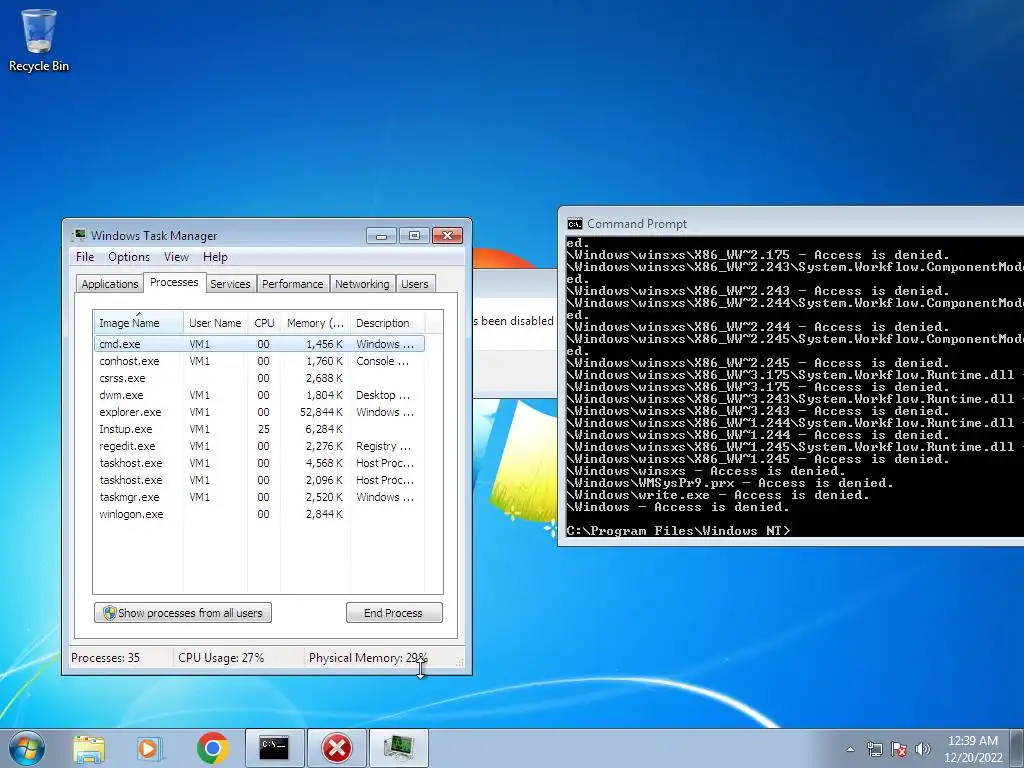Viewport: 1024px width, 768px height.
Task: Open the Recycle Bin desktop icon
Action: click(39, 40)
